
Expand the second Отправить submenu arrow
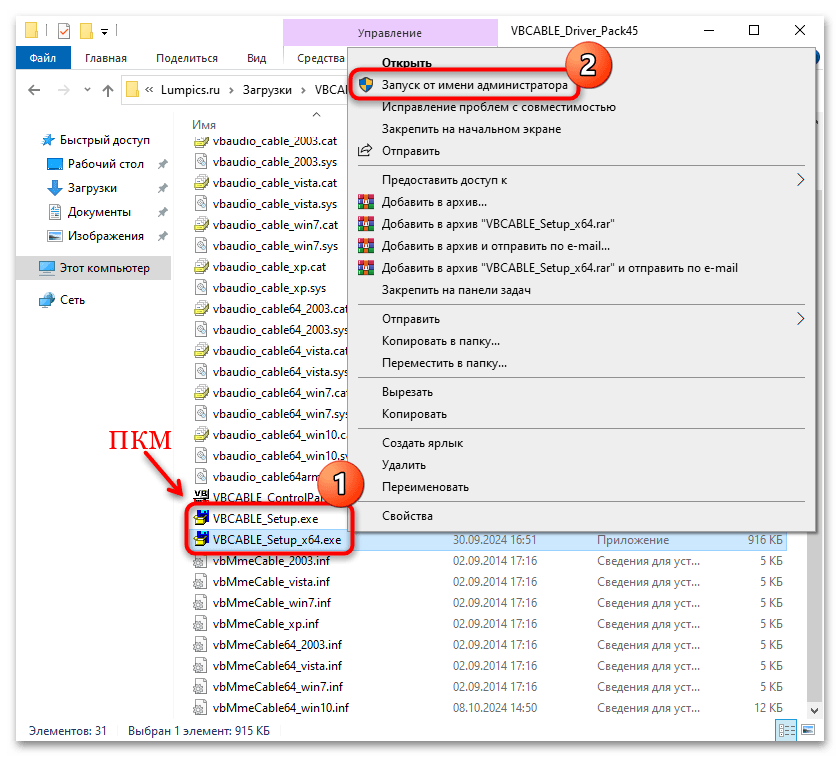(800, 319)
